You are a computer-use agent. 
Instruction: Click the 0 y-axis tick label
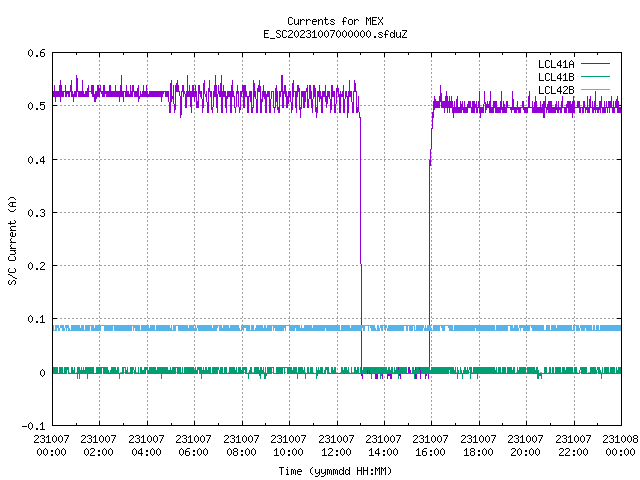click(x=42, y=373)
